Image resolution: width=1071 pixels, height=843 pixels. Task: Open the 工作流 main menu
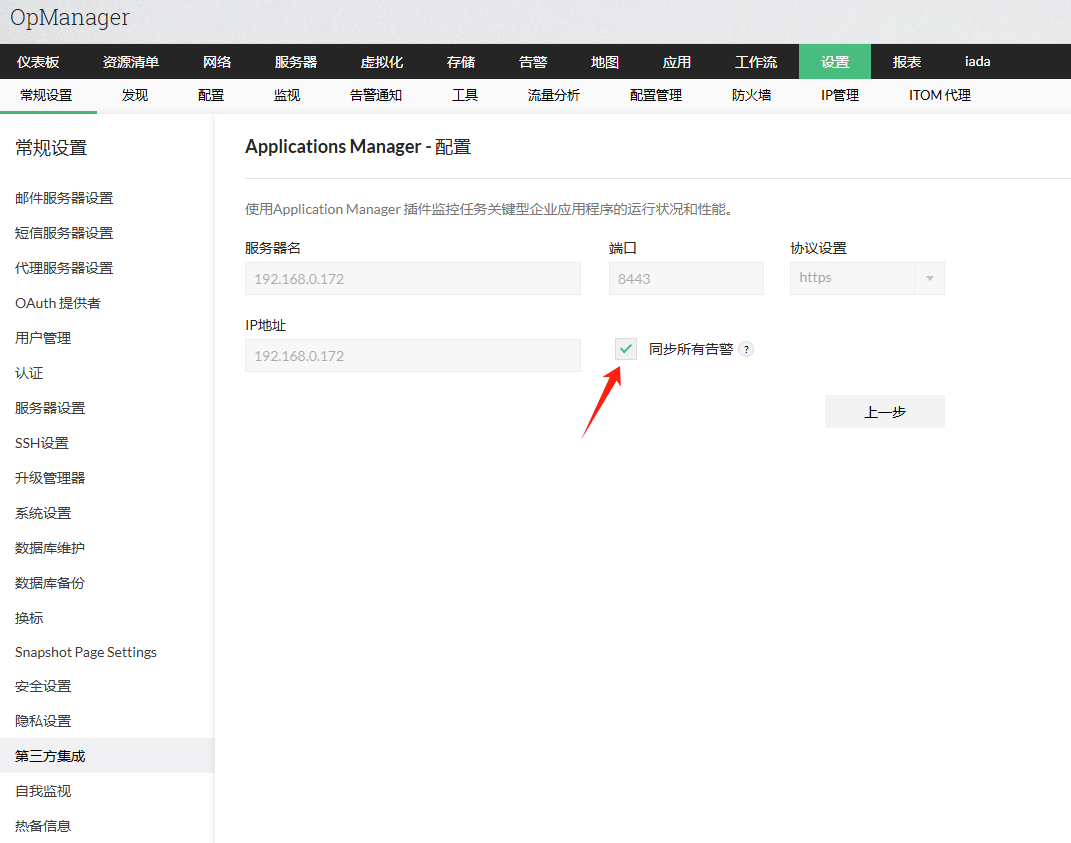(x=756, y=61)
